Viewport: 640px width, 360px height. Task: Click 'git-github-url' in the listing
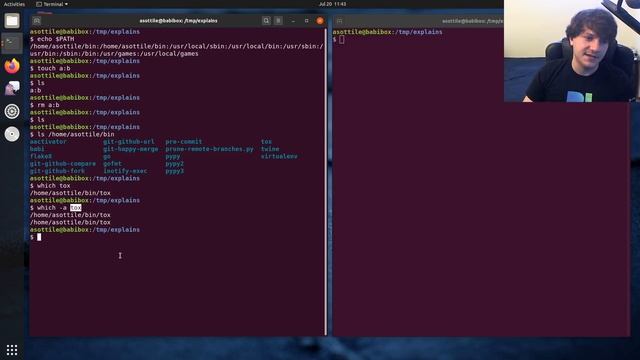point(129,142)
